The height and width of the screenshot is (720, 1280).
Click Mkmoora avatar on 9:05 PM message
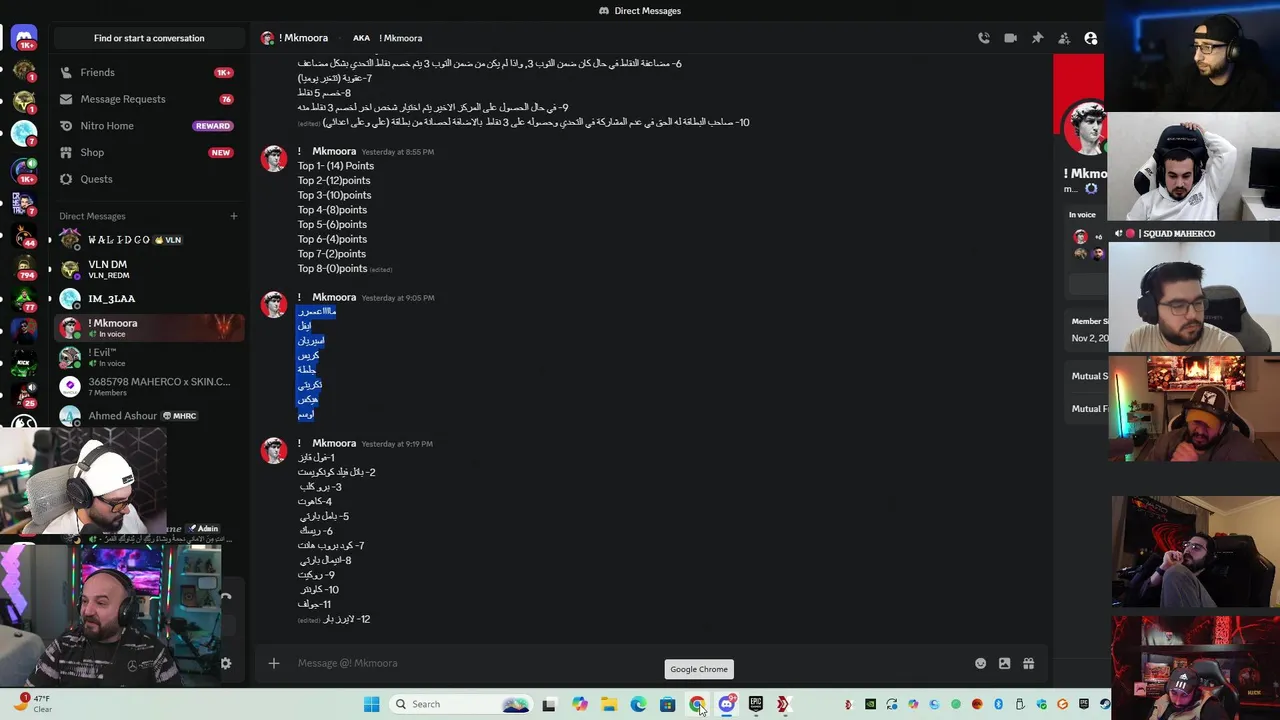(274, 304)
